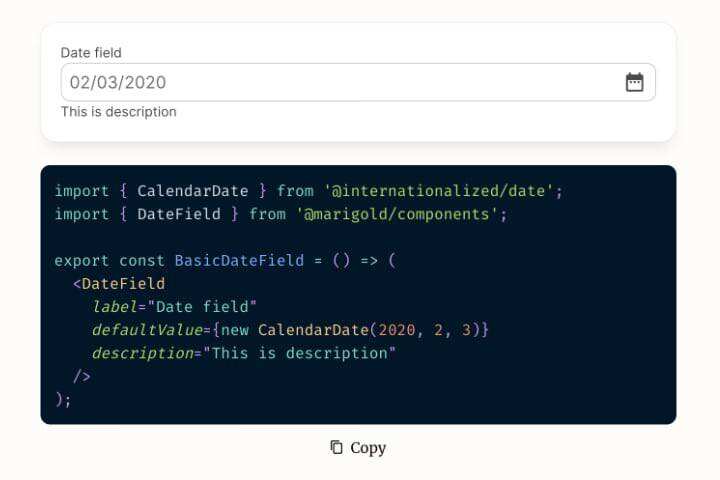720x480 pixels.
Task: Click the "Date field" label above input
Action: click(91, 52)
